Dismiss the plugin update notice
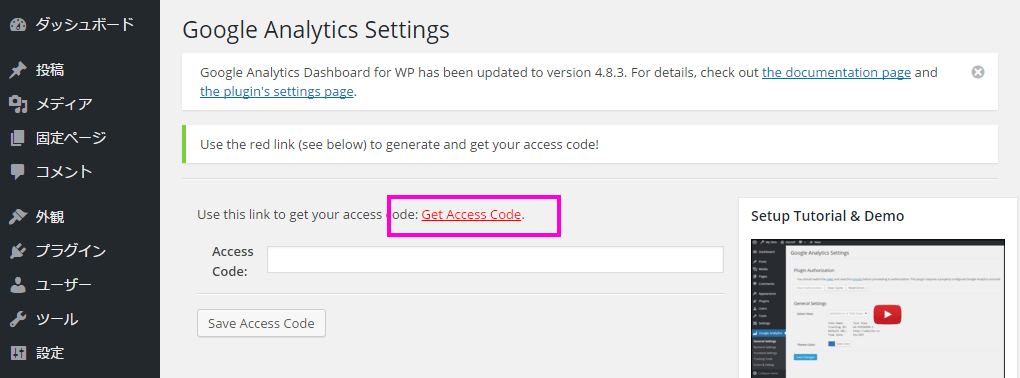The width and height of the screenshot is (1020, 378). [978, 72]
